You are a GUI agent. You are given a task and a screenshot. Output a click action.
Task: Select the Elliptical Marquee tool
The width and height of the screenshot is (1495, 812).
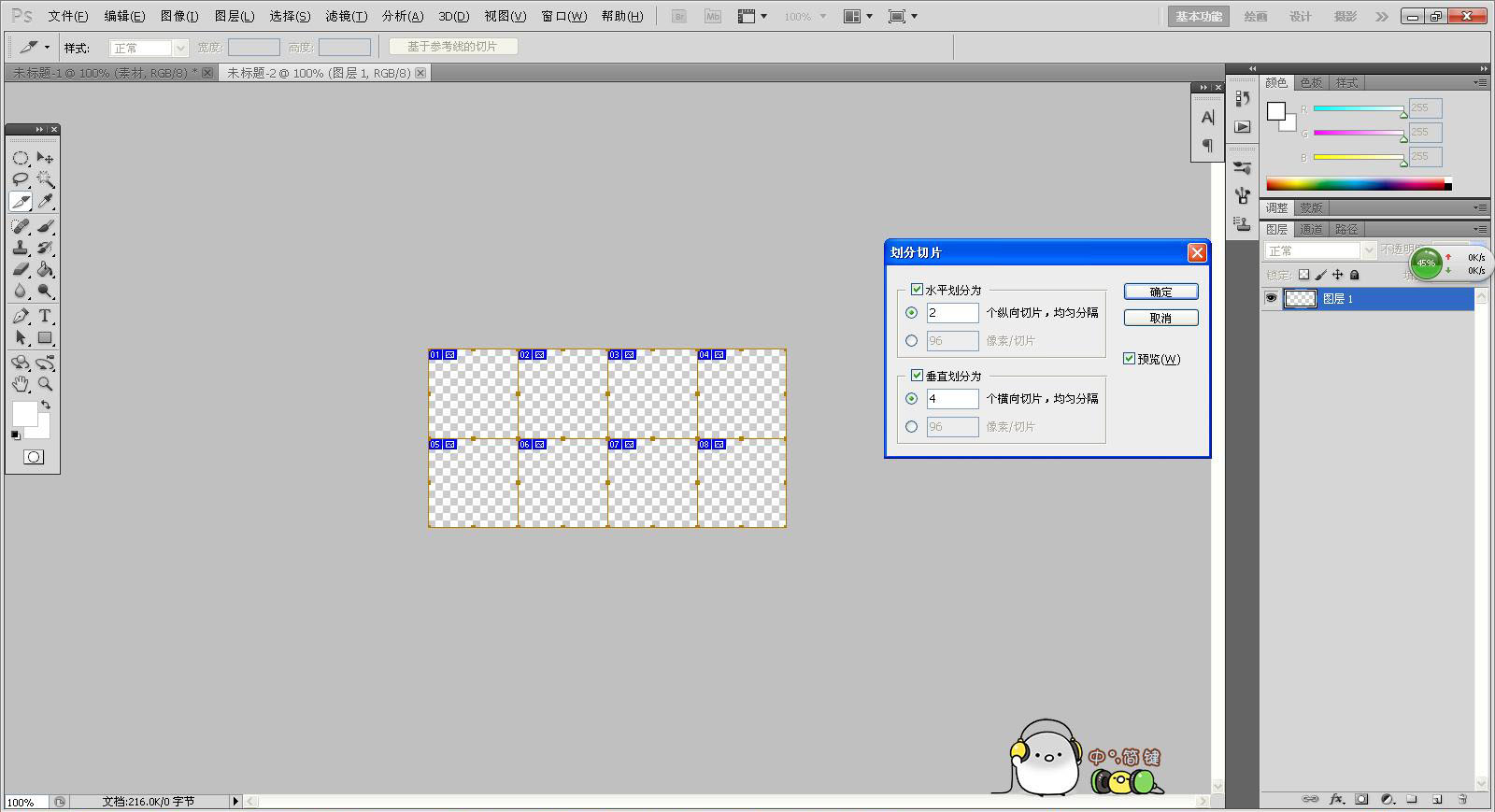[x=21, y=158]
